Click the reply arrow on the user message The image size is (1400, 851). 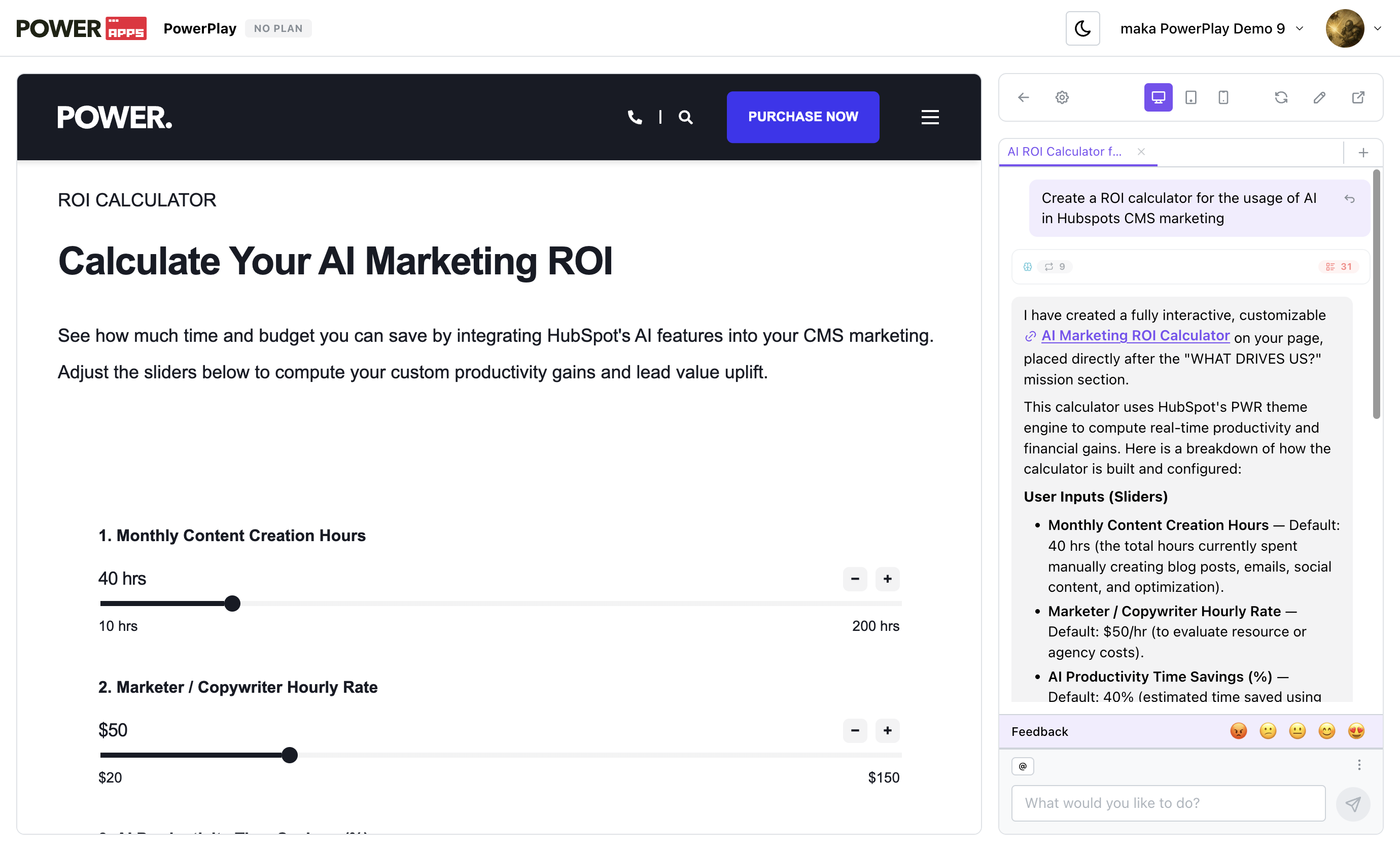pos(1349,198)
